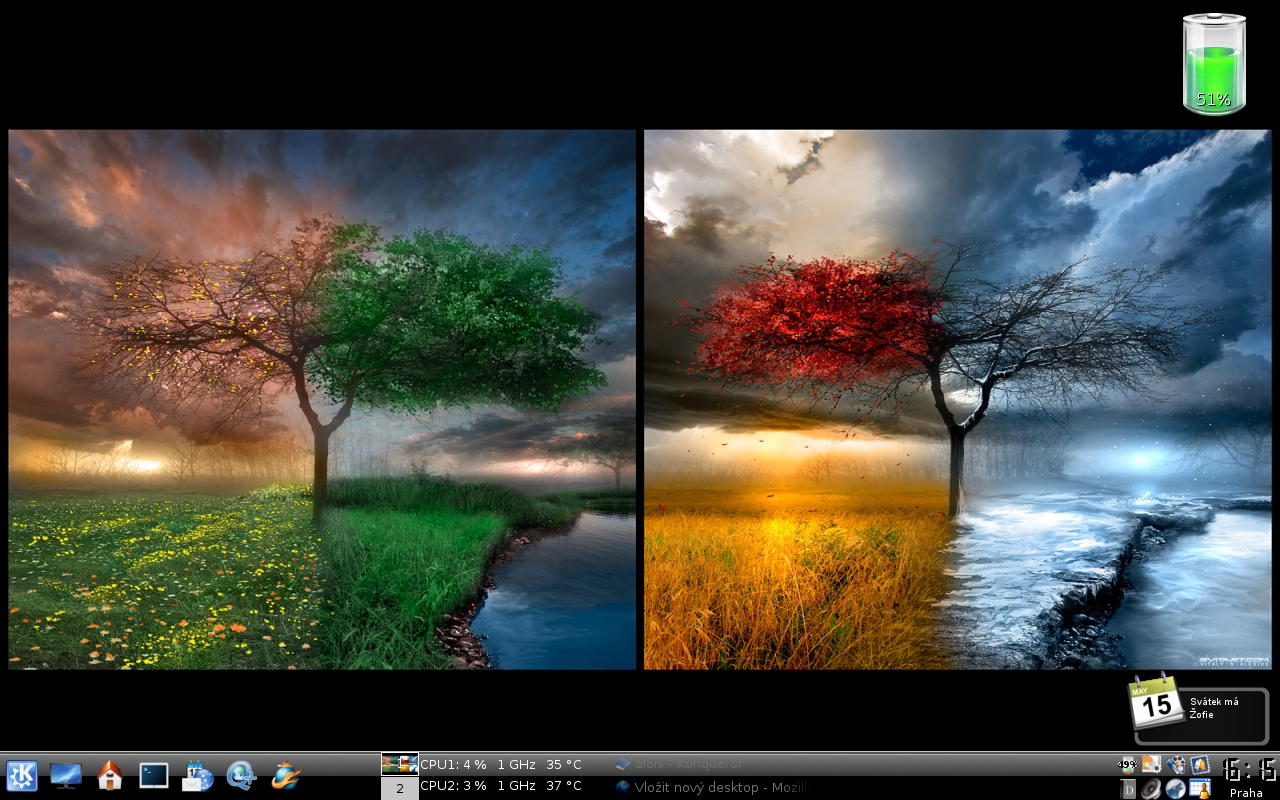
Task: Click the red tree autumn-winter picture
Action: click(957, 399)
